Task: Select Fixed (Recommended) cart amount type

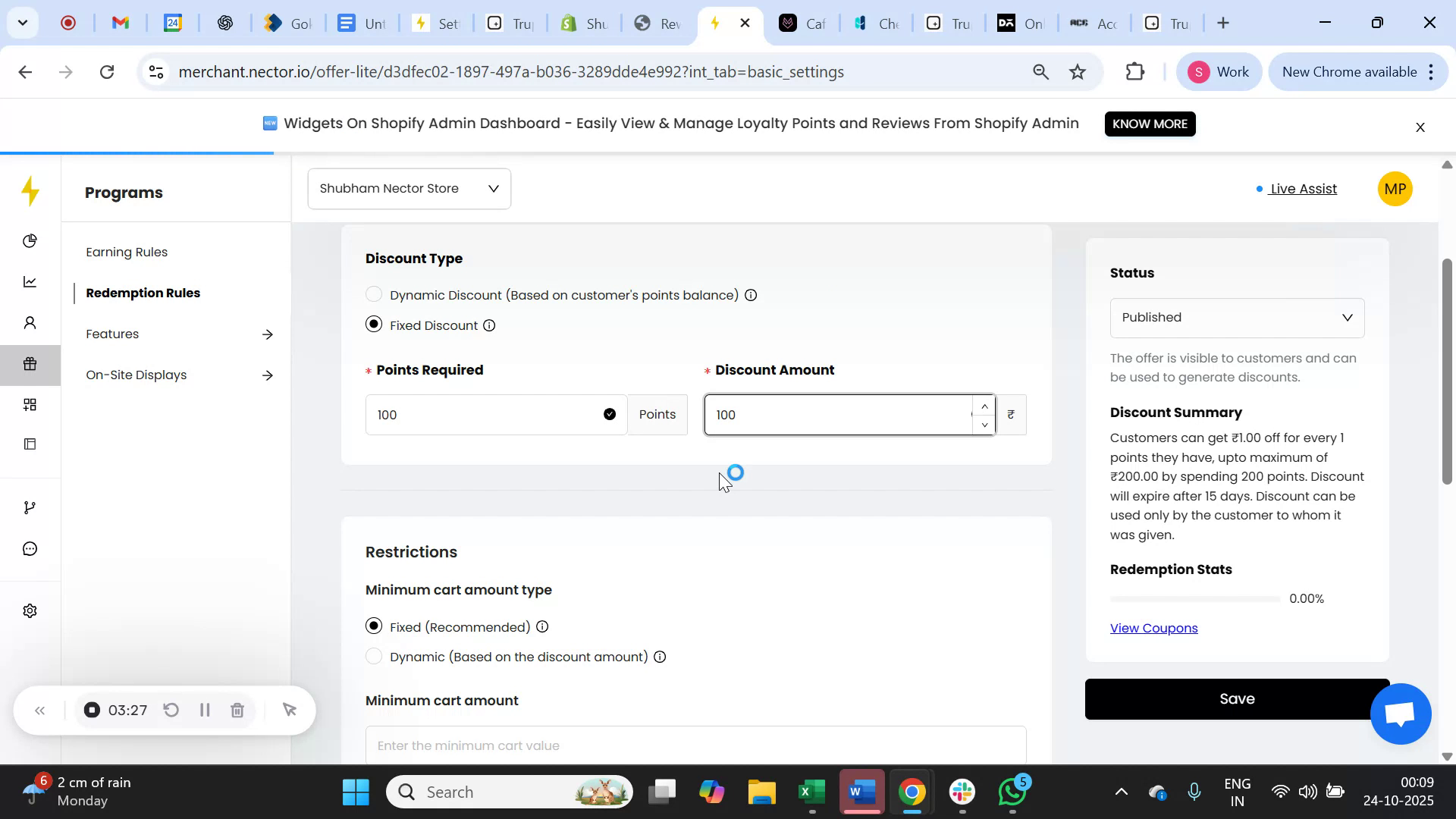Action: tap(373, 626)
